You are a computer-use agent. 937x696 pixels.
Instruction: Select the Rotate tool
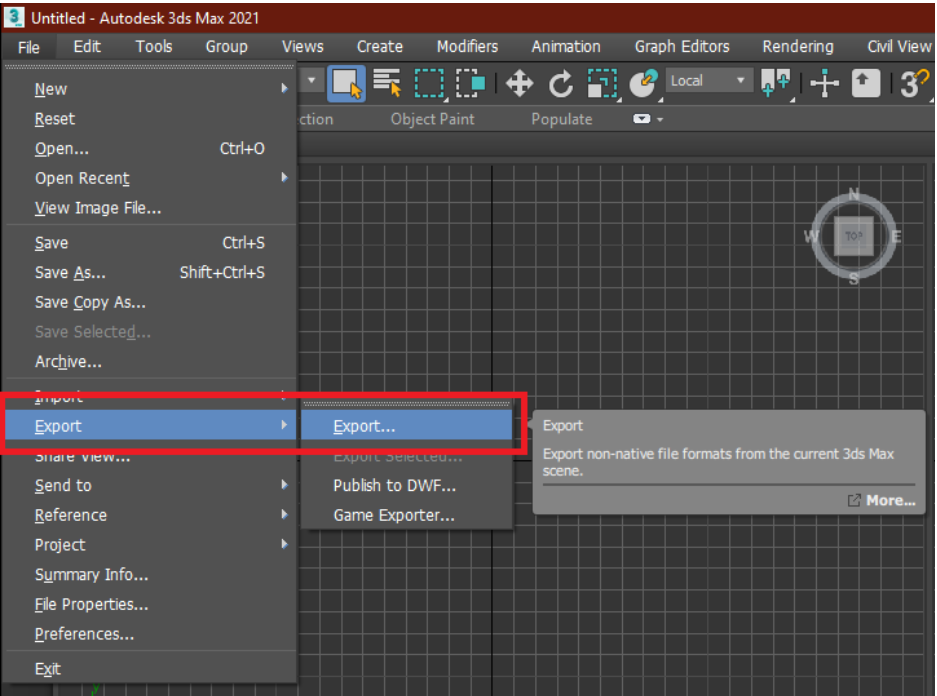[561, 83]
